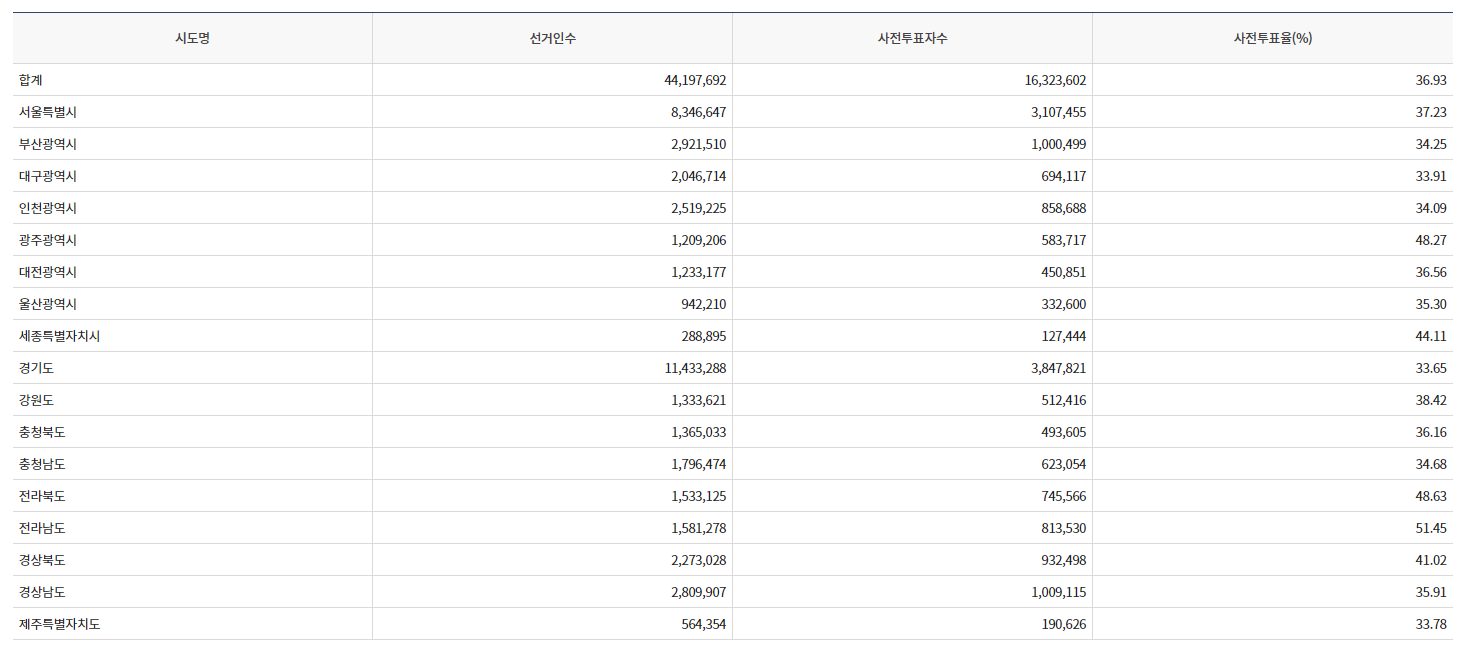Click Jeju voters value 564,354
This screenshot has width=1472, height=655.
coord(704,624)
